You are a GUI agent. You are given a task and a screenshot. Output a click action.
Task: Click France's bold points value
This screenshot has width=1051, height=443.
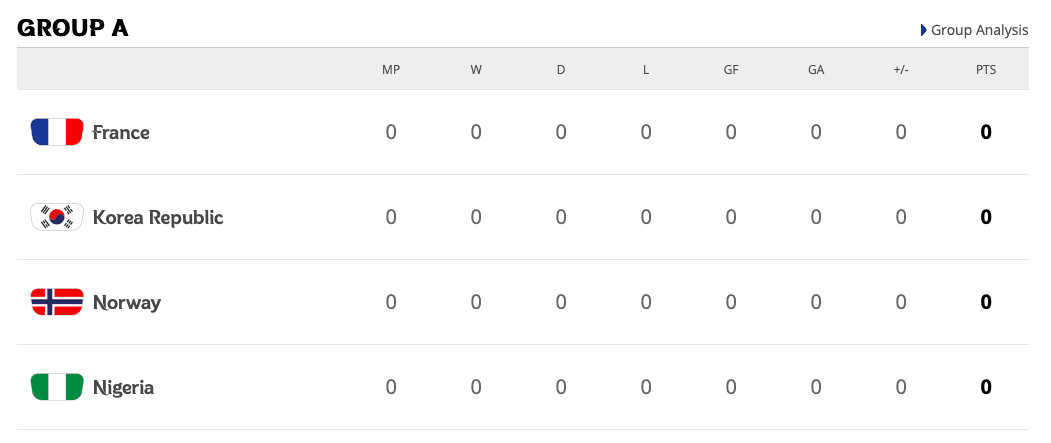pos(986,132)
